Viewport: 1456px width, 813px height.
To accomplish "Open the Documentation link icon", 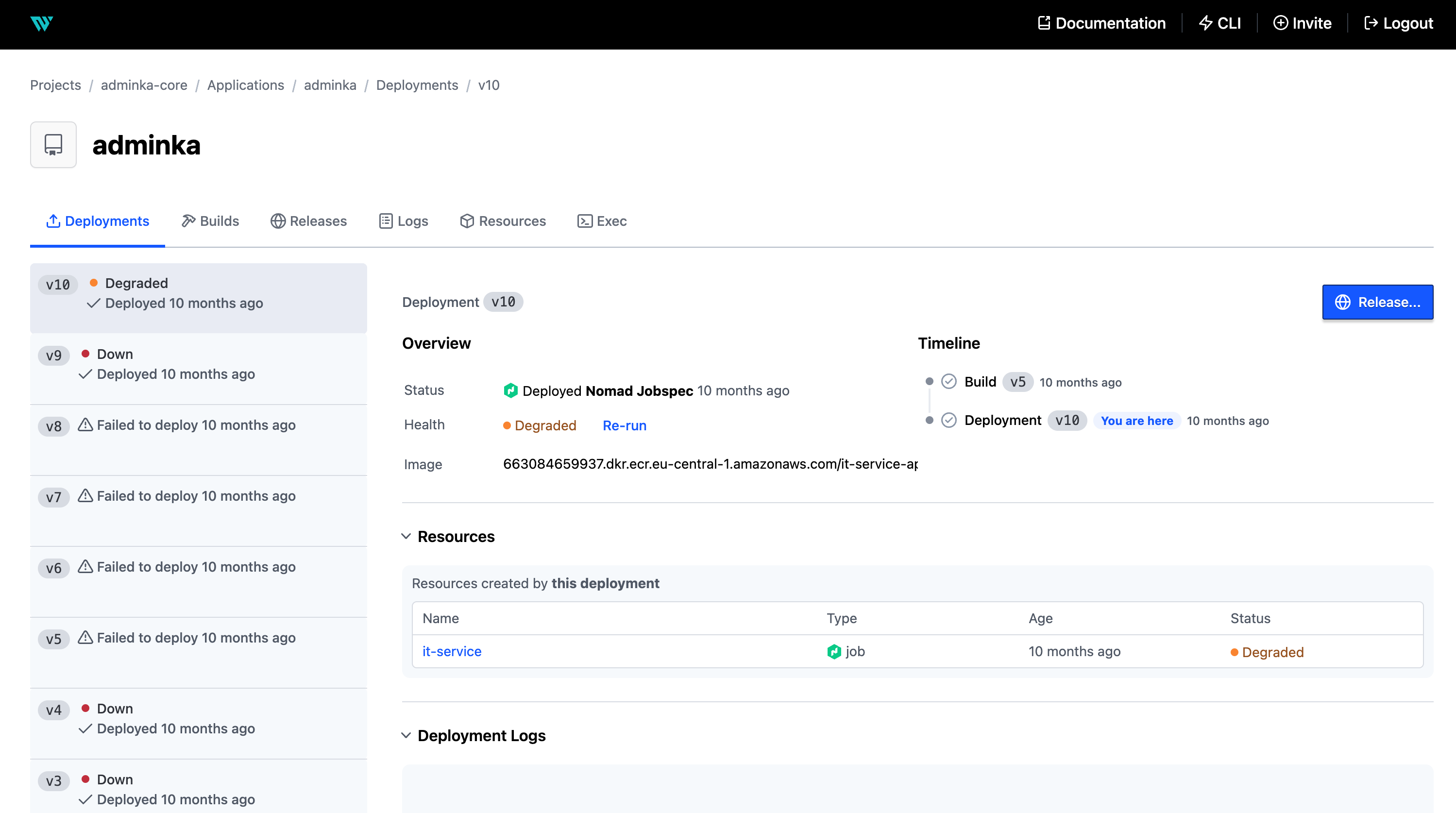I will pyautogui.click(x=1043, y=23).
